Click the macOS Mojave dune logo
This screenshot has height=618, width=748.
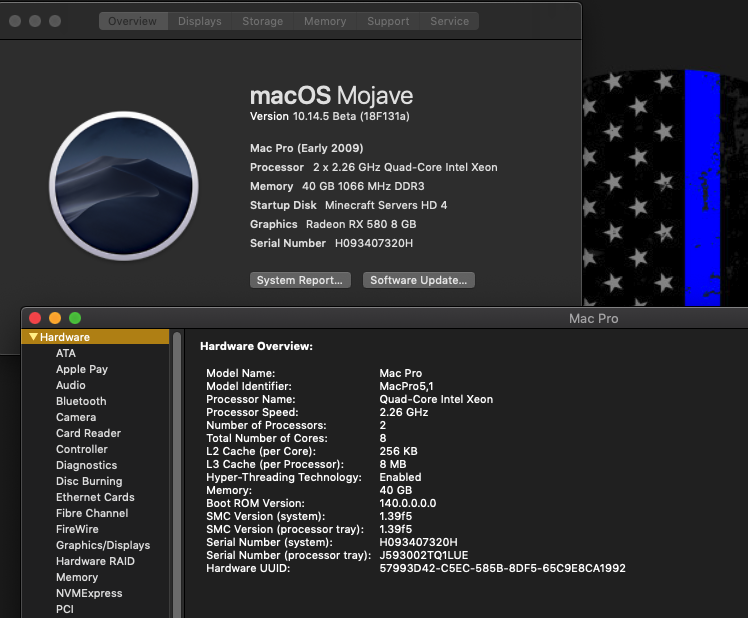click(124, 186)
